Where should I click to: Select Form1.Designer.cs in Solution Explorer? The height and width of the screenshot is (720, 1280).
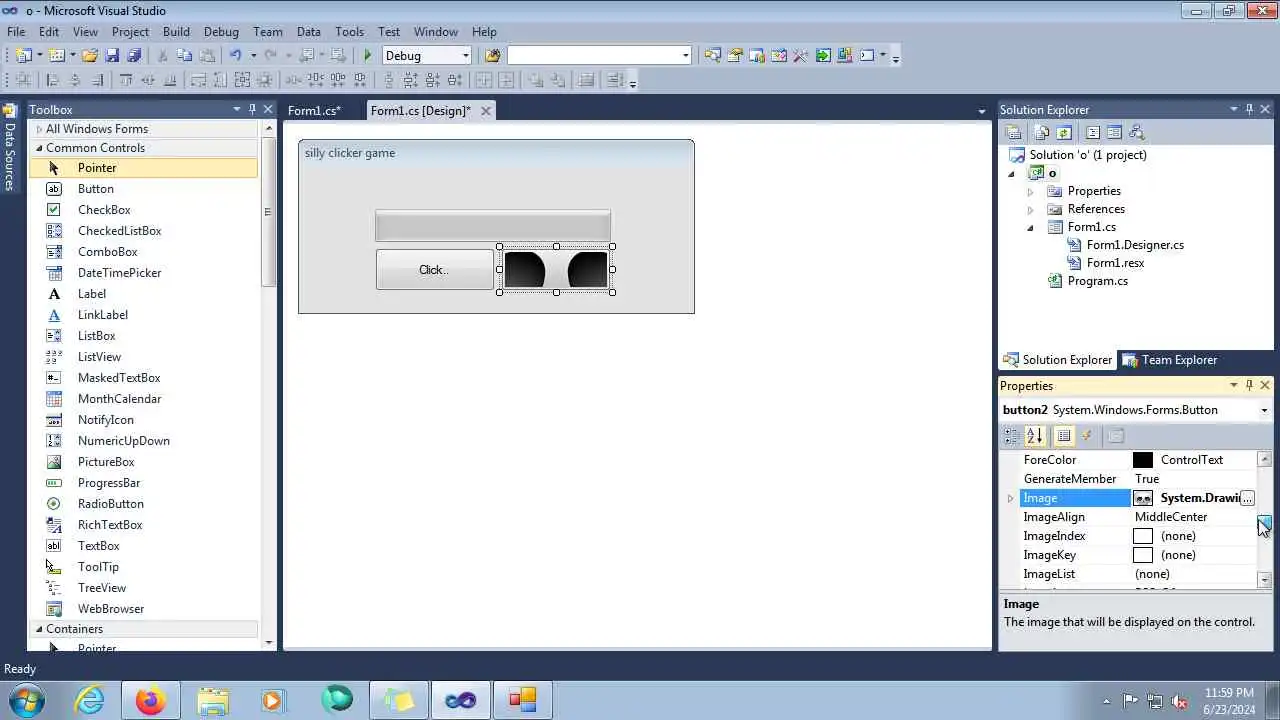click(x=1135, y=245)
